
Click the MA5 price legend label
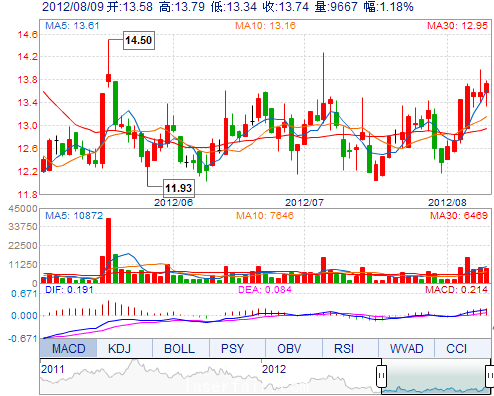72,26
